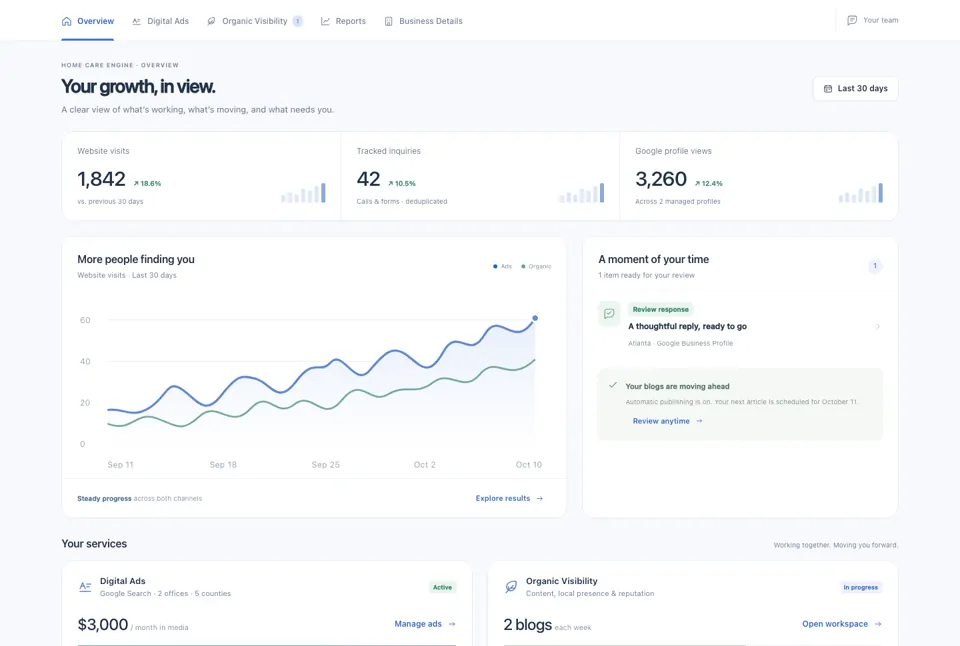The height and width of the screenshot is (646, 960).
Task: Click the Digital Ads service card icon
Action: 85,587
